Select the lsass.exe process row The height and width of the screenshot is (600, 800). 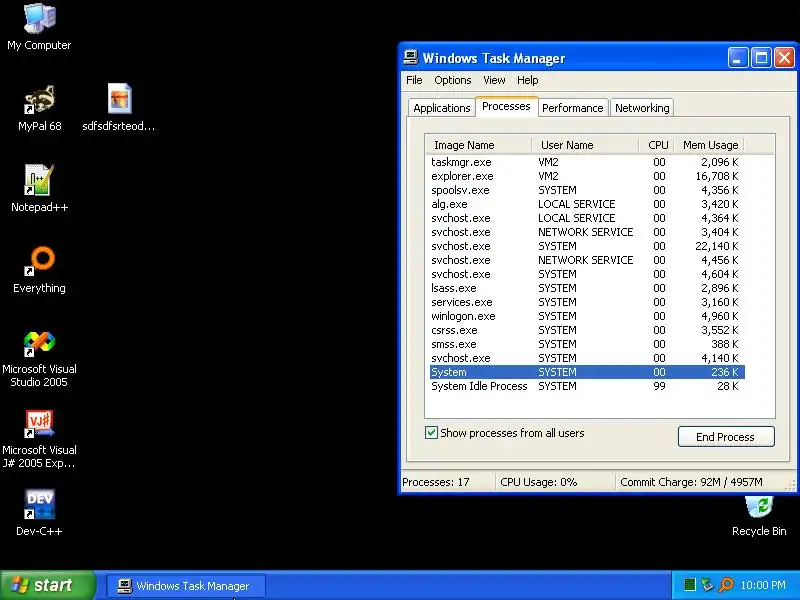(x=585, y=288)
